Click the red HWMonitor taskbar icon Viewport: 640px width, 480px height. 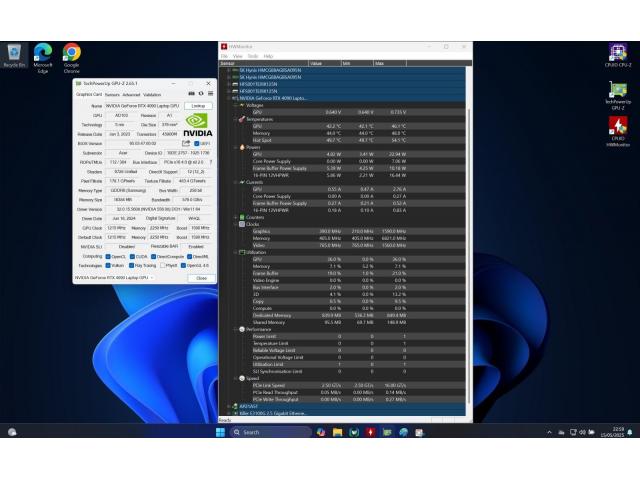370,432
